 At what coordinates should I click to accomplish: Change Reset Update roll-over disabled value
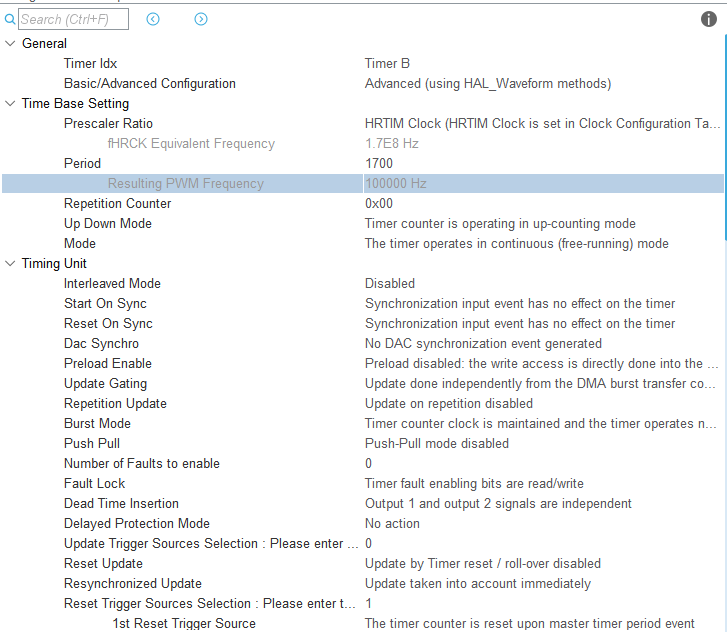click(x=483, y=563)
